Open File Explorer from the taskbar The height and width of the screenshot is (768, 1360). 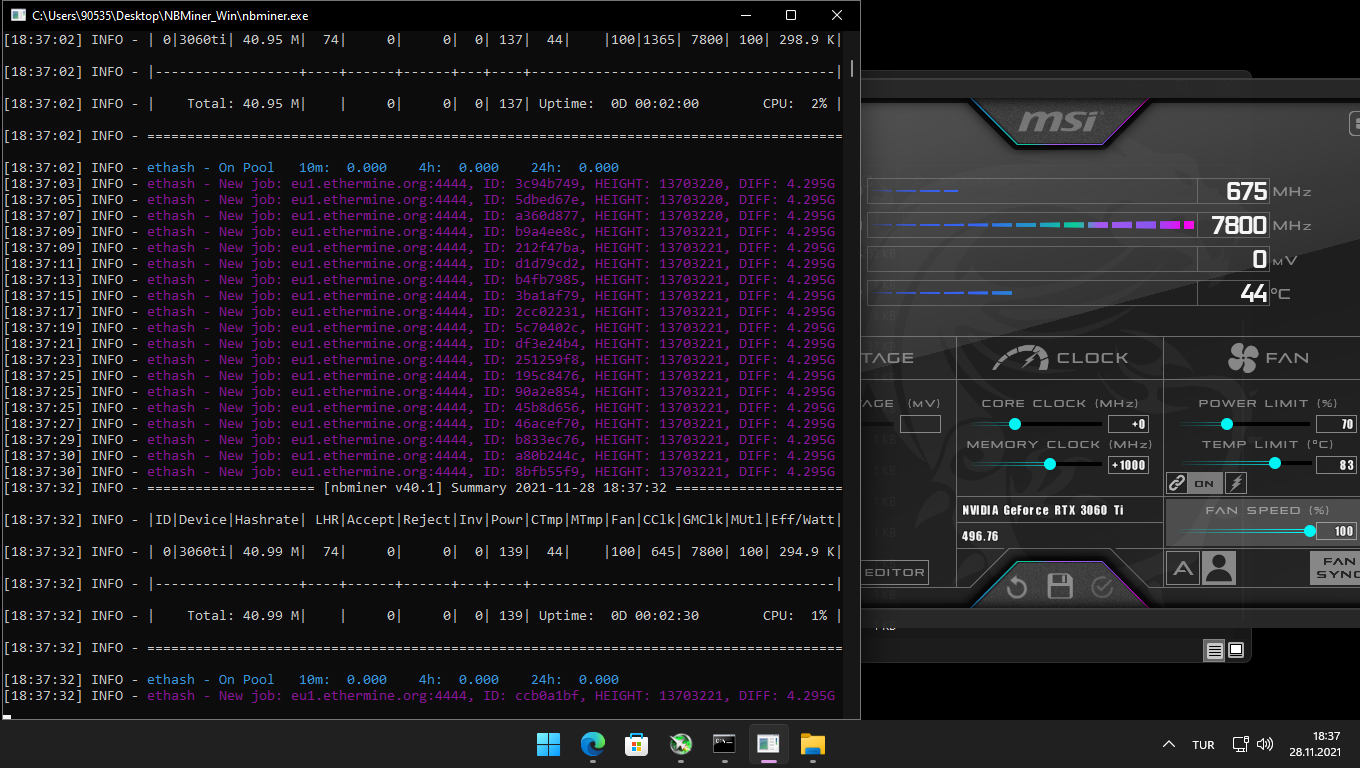click(813, 744)
